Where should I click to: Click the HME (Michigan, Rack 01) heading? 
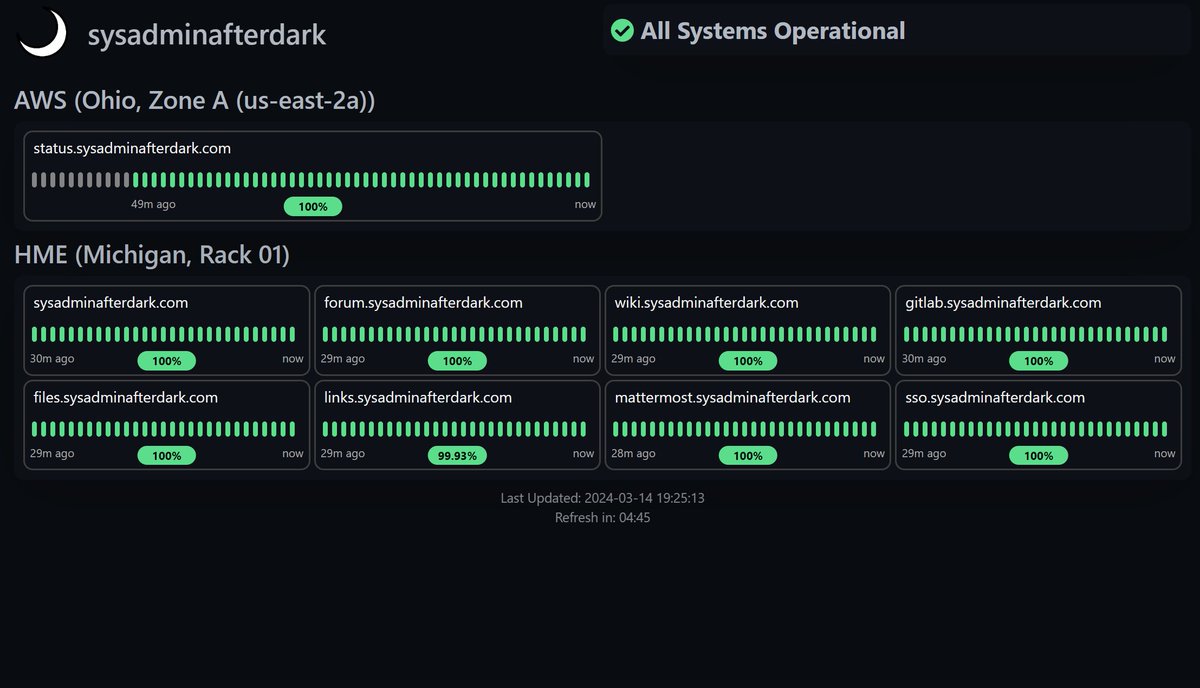coord(152,255)
